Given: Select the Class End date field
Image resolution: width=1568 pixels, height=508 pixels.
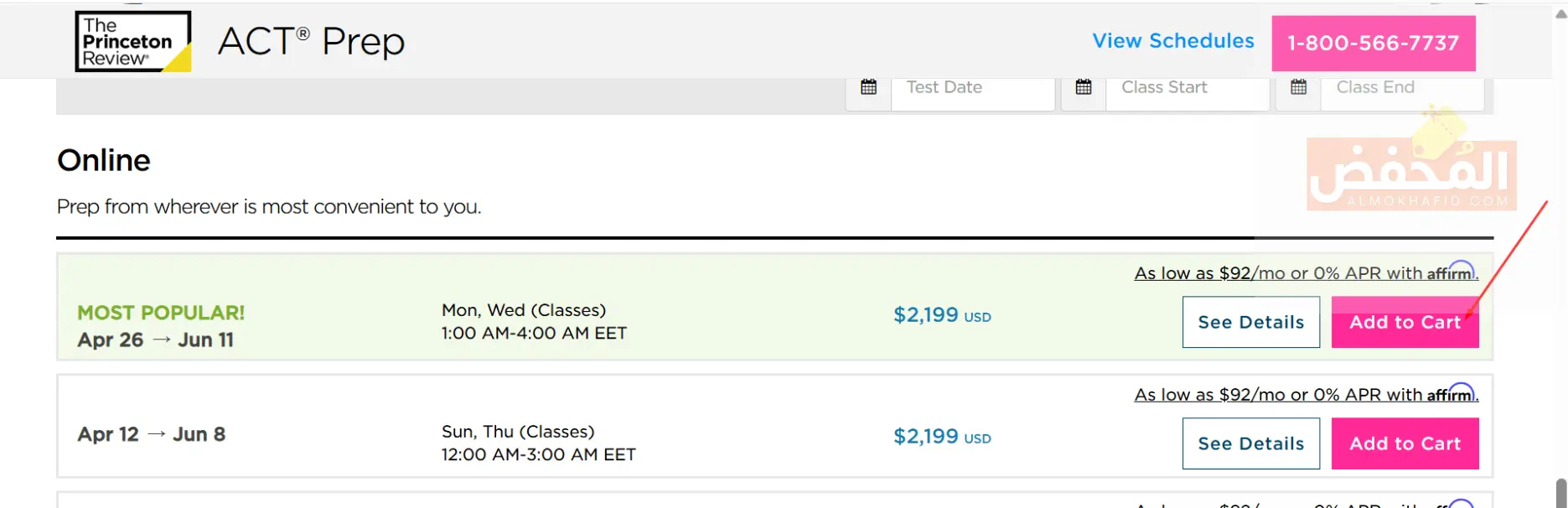Looking at the screenshot, I should click(x=1401, y=87).
